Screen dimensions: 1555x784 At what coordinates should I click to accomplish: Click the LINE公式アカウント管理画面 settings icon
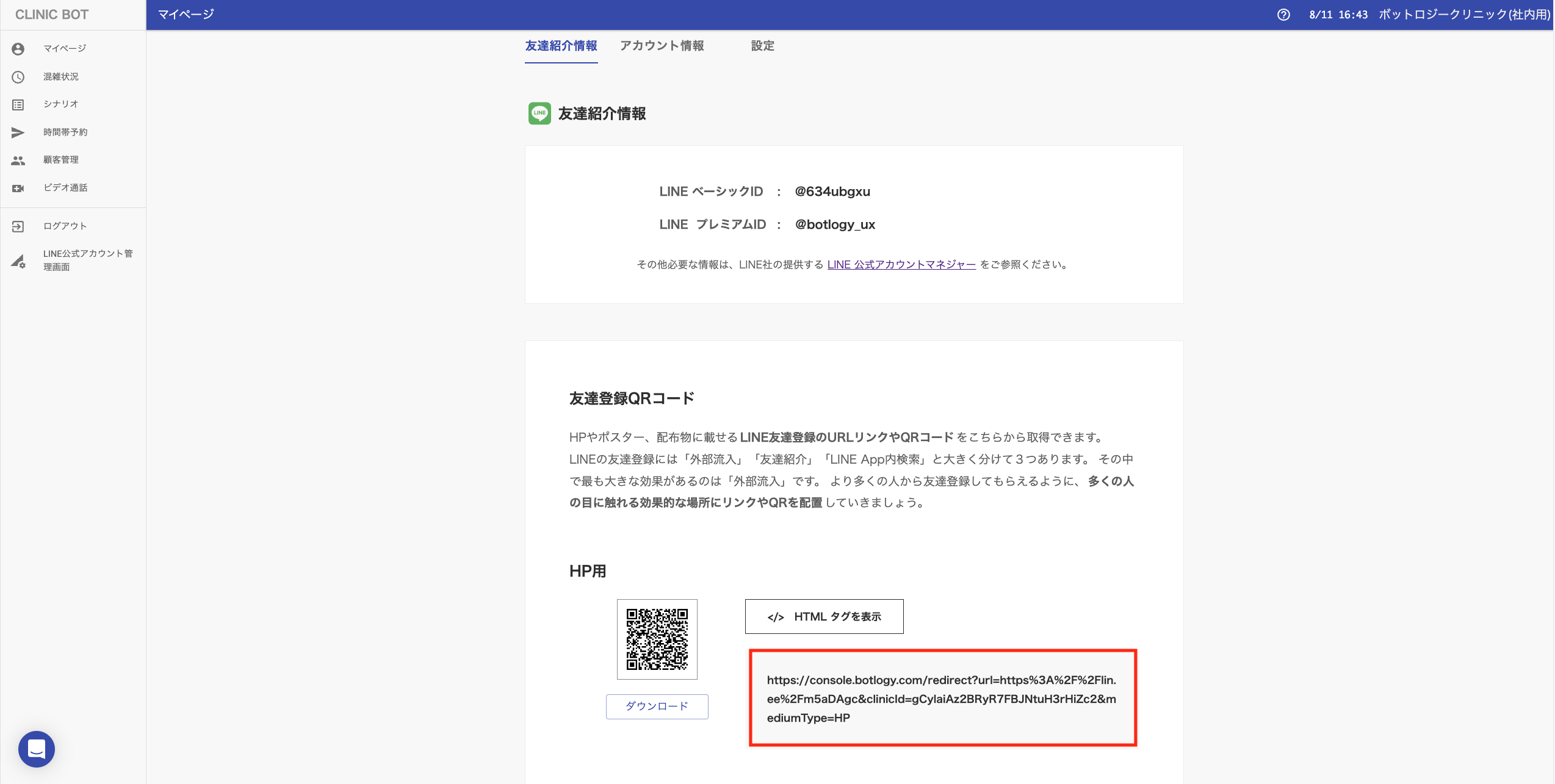tap(18, 261)
